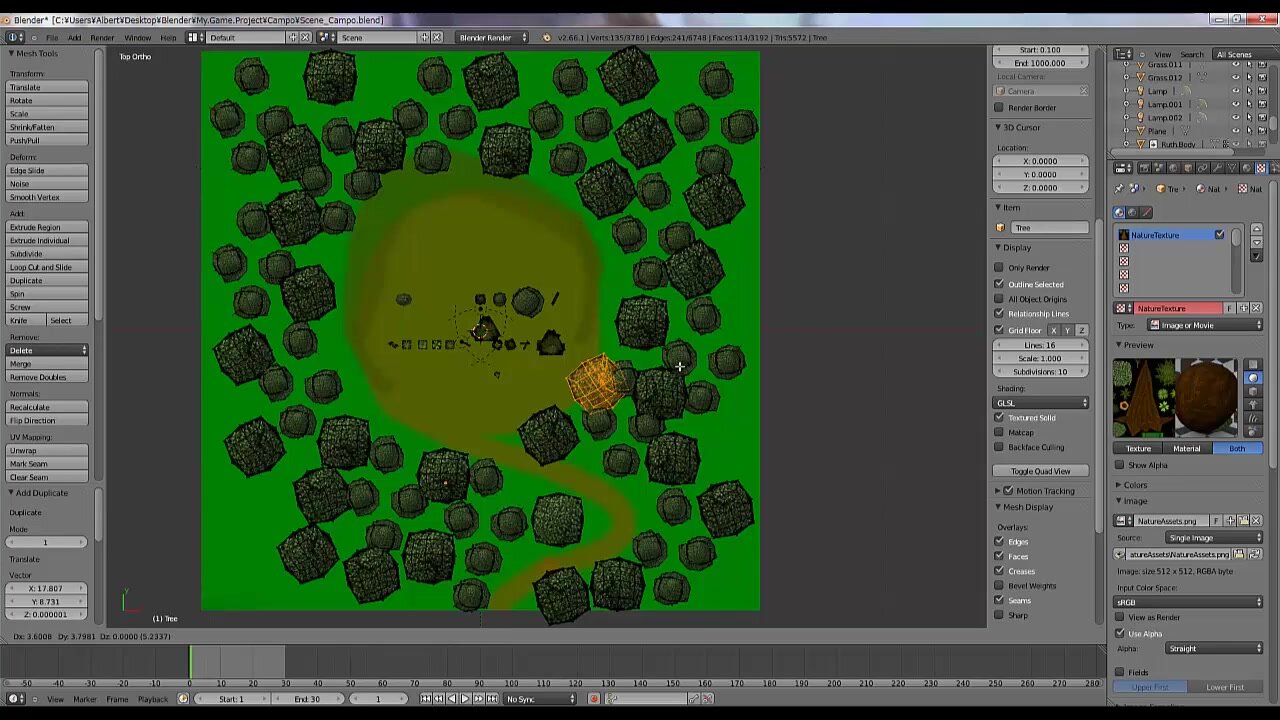
Task: Click the Toggle Quad View button
Action: tap(1040, 471)
